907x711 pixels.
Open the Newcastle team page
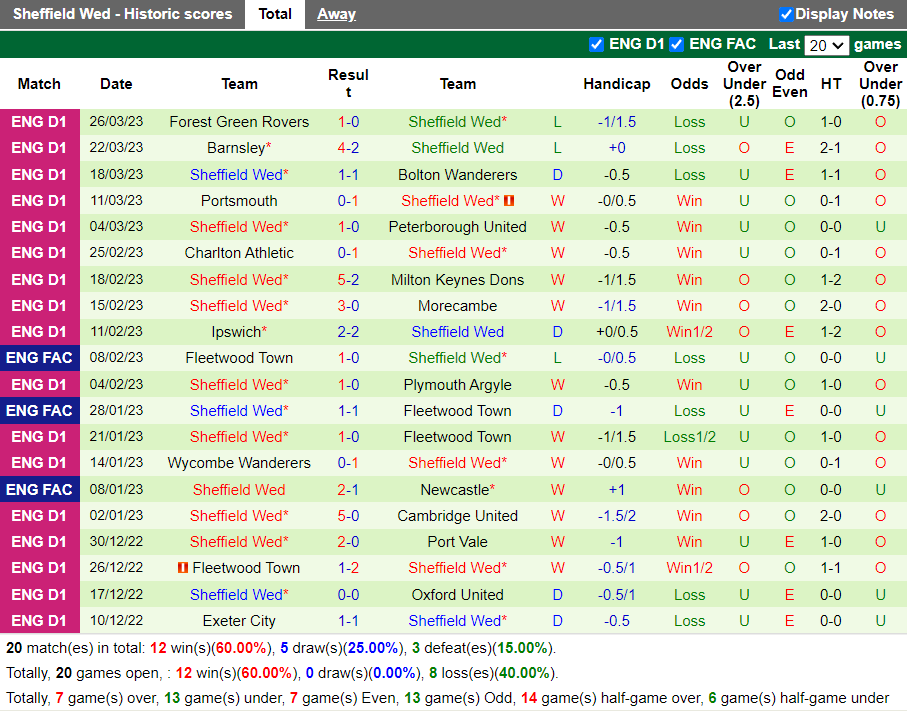pos(453,489)
